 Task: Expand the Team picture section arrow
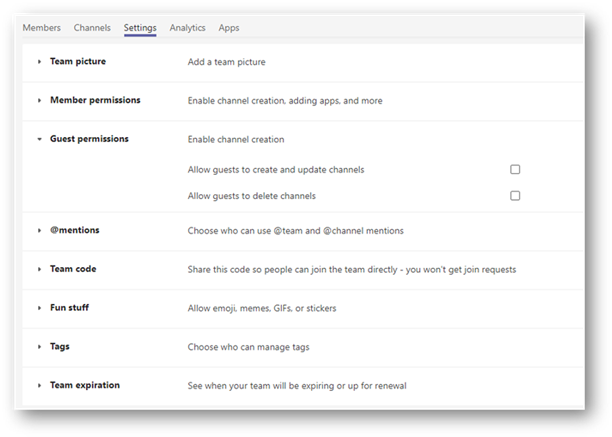pyautogui.click(x=39, y=62)
